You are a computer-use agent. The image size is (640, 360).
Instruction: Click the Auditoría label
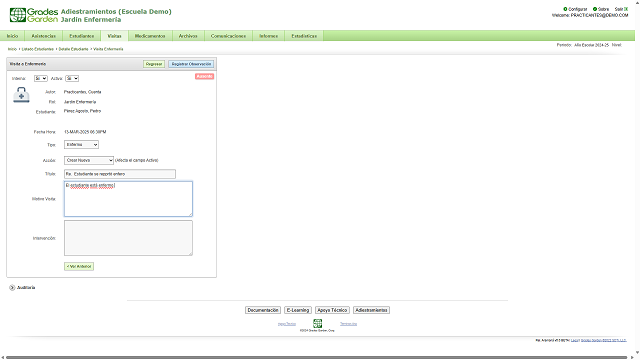[26, 287]
